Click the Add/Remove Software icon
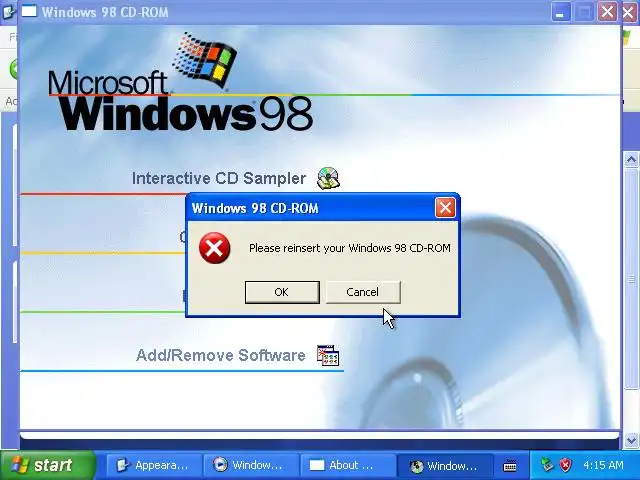This screenshot has width=640, height=480. click(x=328, y=355)
